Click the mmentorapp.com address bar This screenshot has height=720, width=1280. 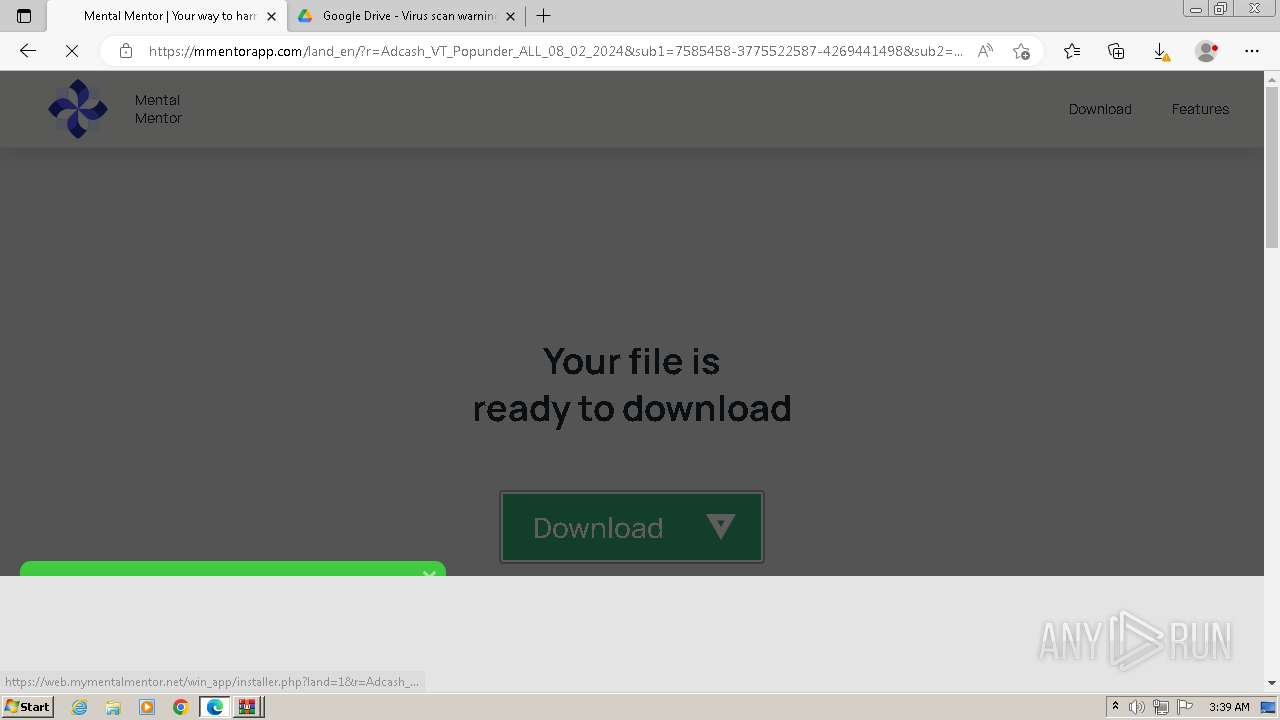coord(555,51)
